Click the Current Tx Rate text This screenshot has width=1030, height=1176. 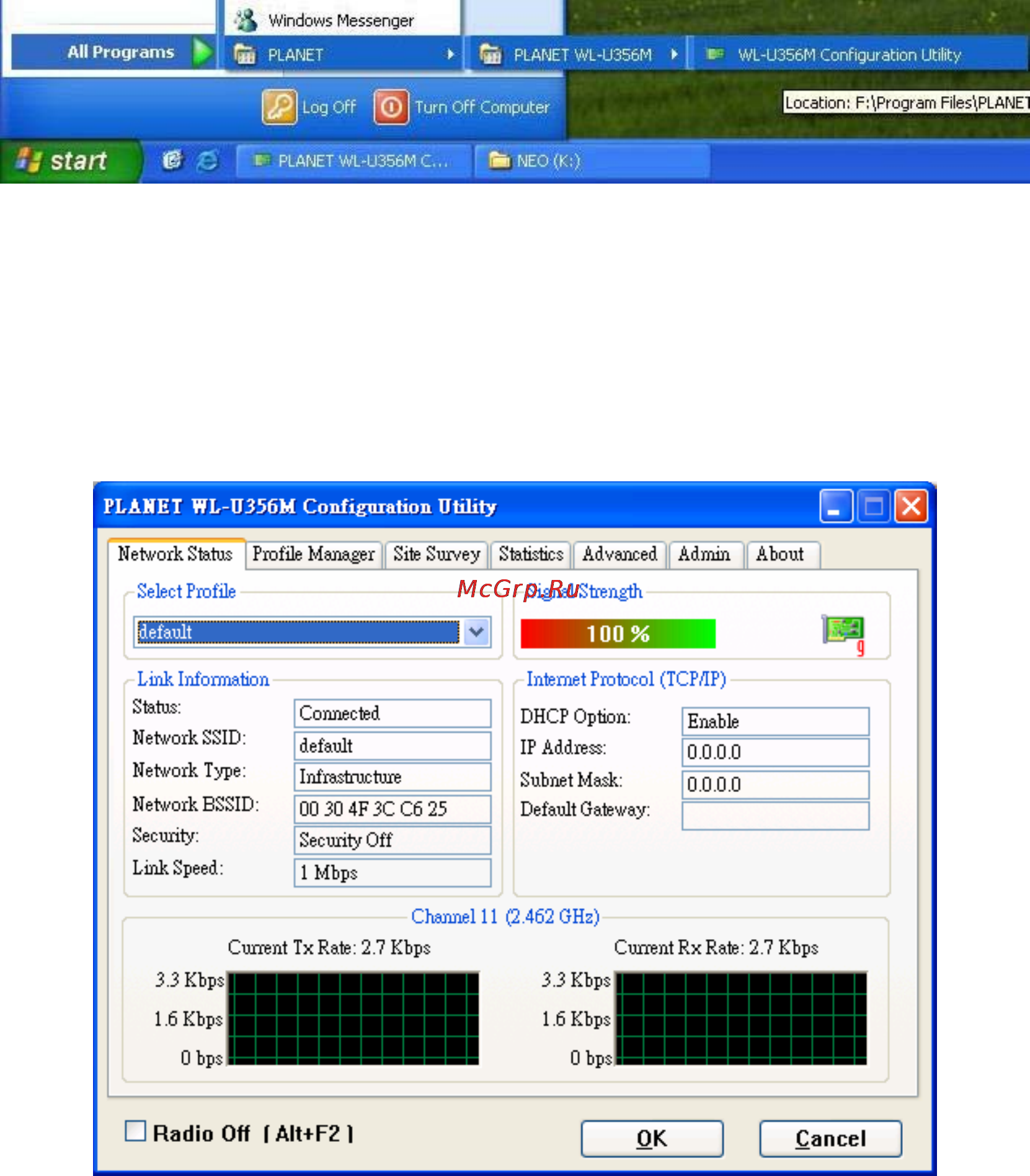[329, 948]
